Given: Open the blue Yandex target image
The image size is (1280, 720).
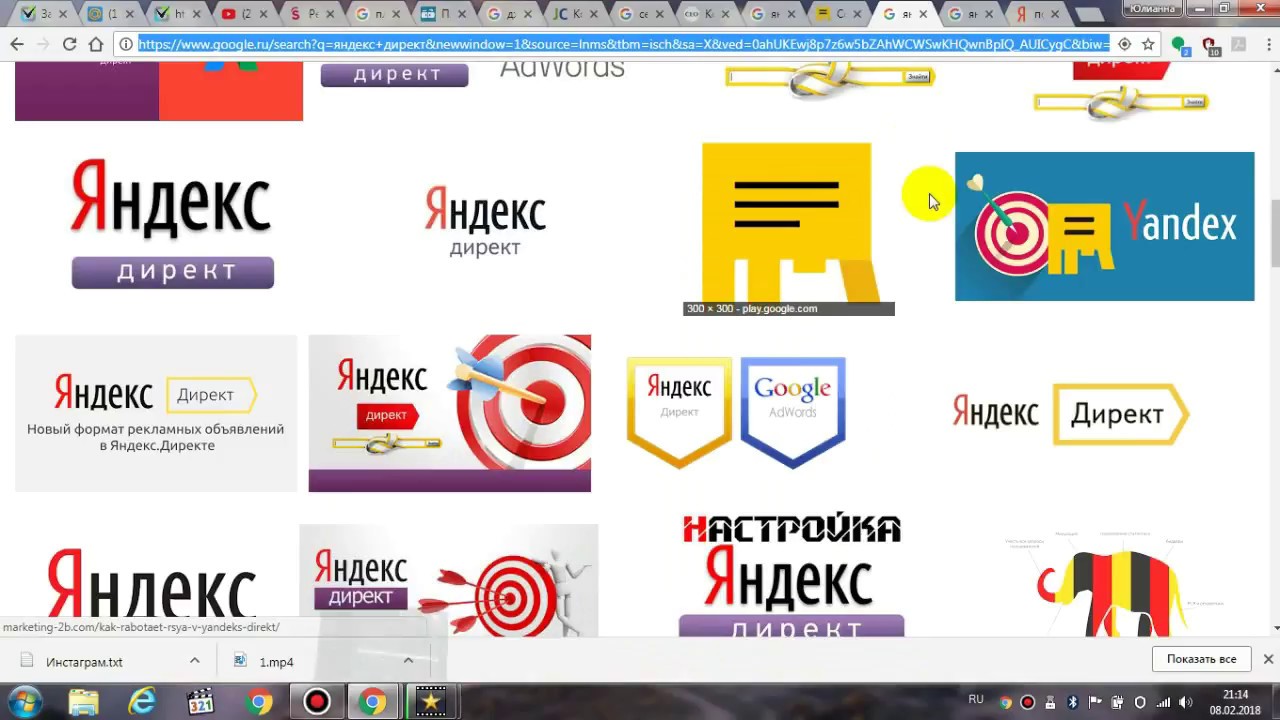Looking at the screenshot, I should [x=1104, y=226].
